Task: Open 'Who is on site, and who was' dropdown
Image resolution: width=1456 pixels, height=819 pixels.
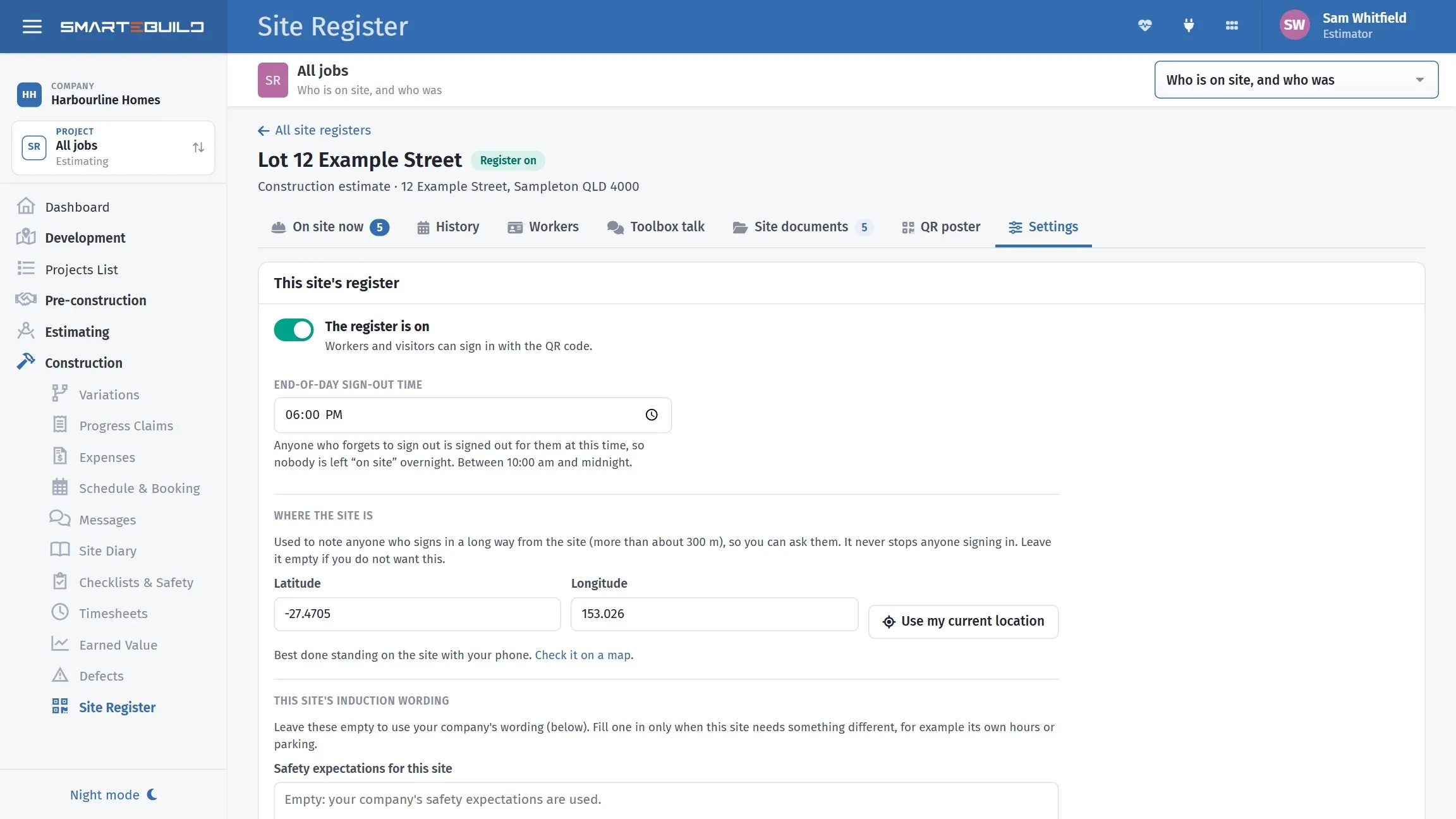Action: (x=1296, y=80)
